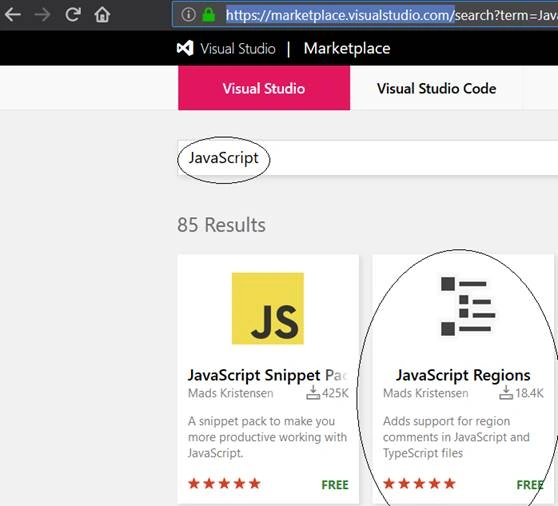
Task: Click the green padlock security icon
Action: point(209,15)
